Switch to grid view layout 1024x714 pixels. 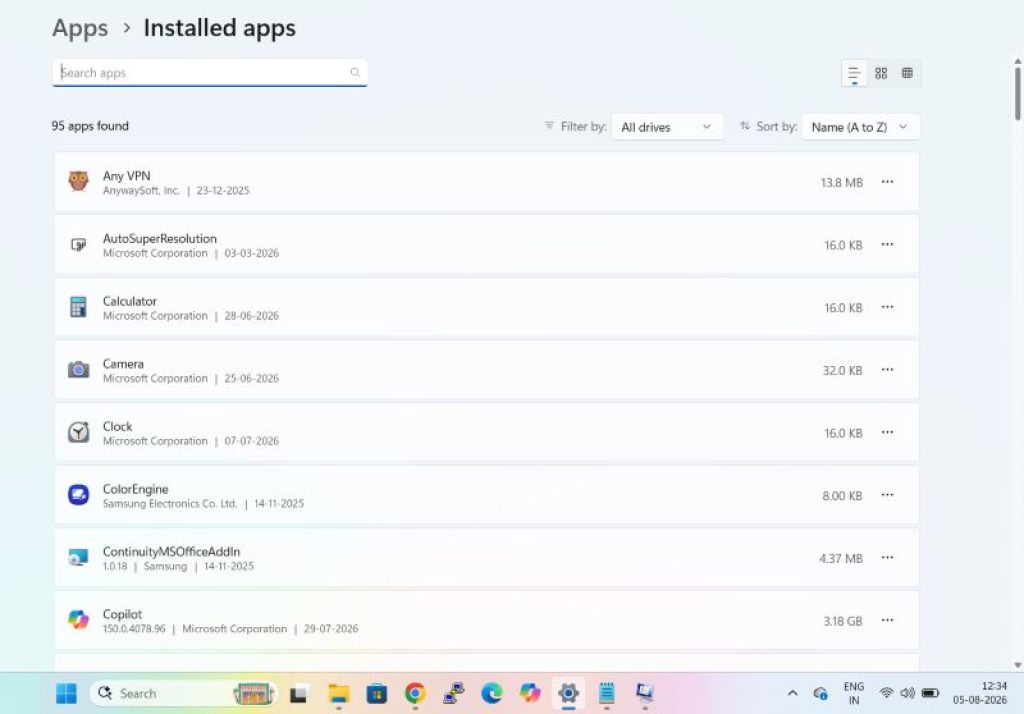click(881, 73)
